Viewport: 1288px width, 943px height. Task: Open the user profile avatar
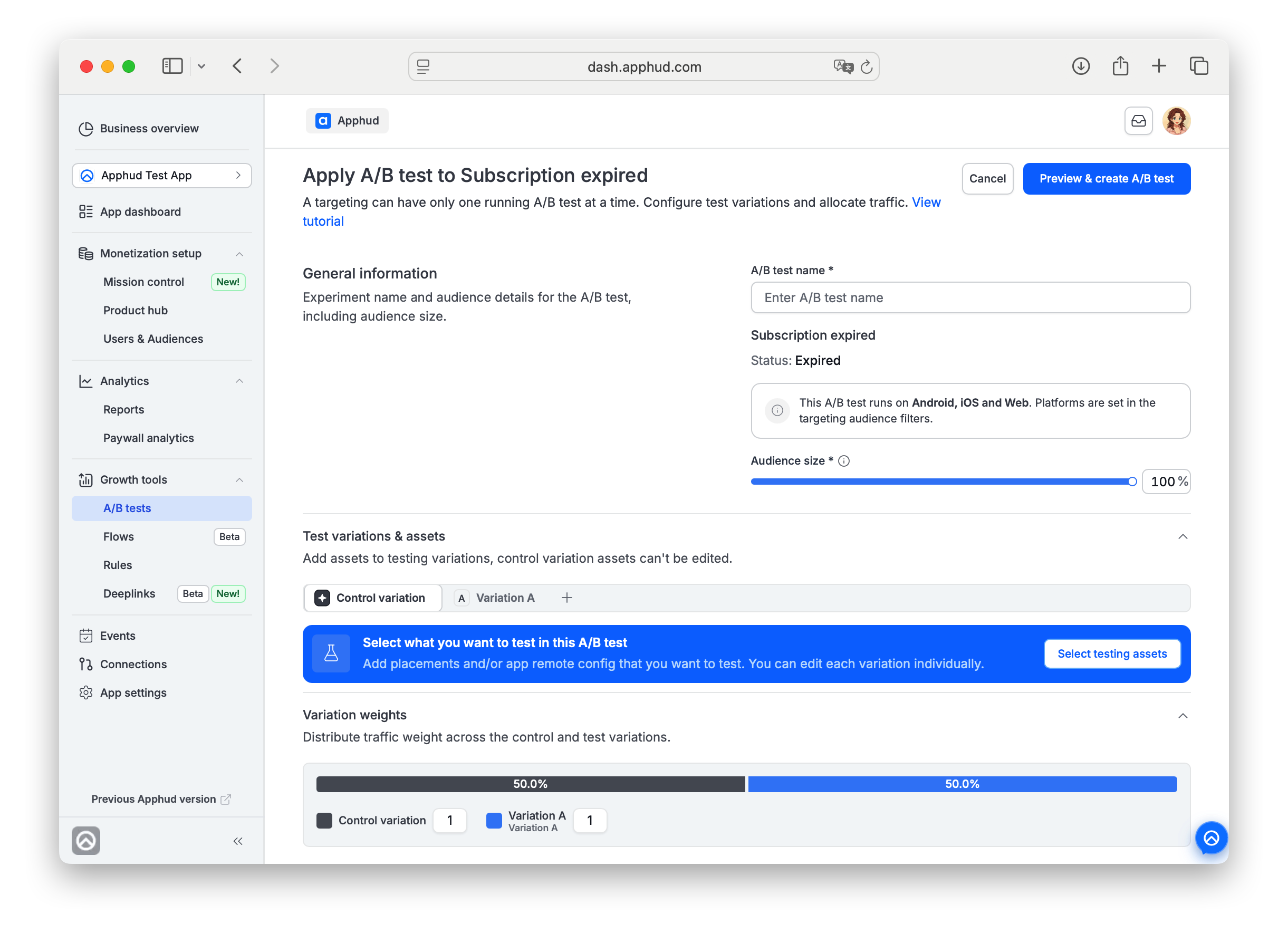[1176, 121]
